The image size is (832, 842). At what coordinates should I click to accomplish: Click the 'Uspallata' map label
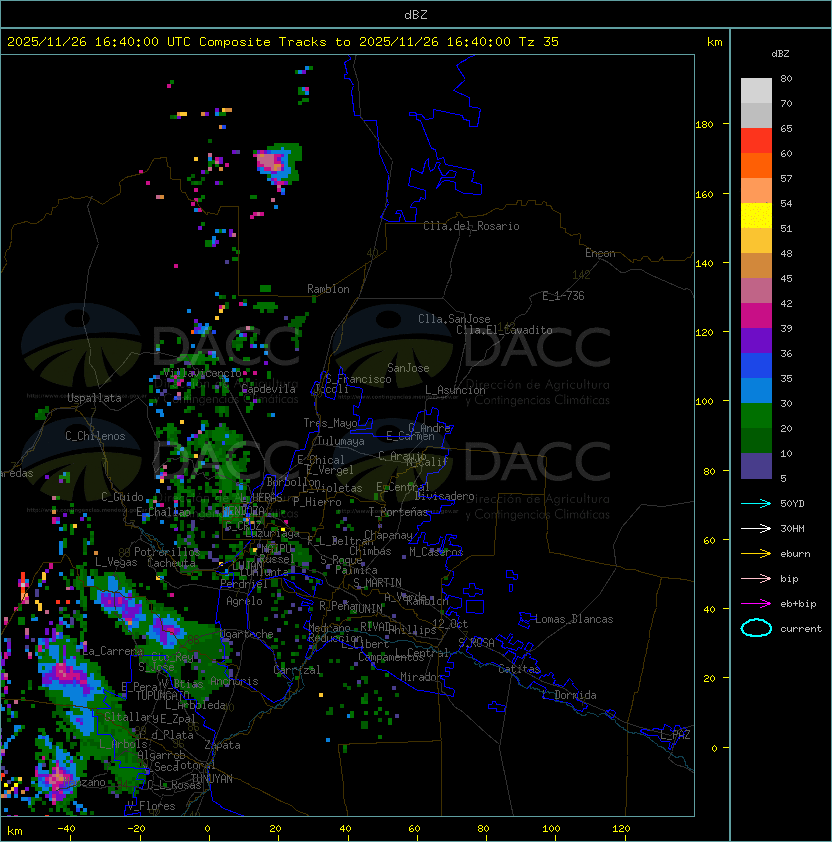tap(94, 398)
